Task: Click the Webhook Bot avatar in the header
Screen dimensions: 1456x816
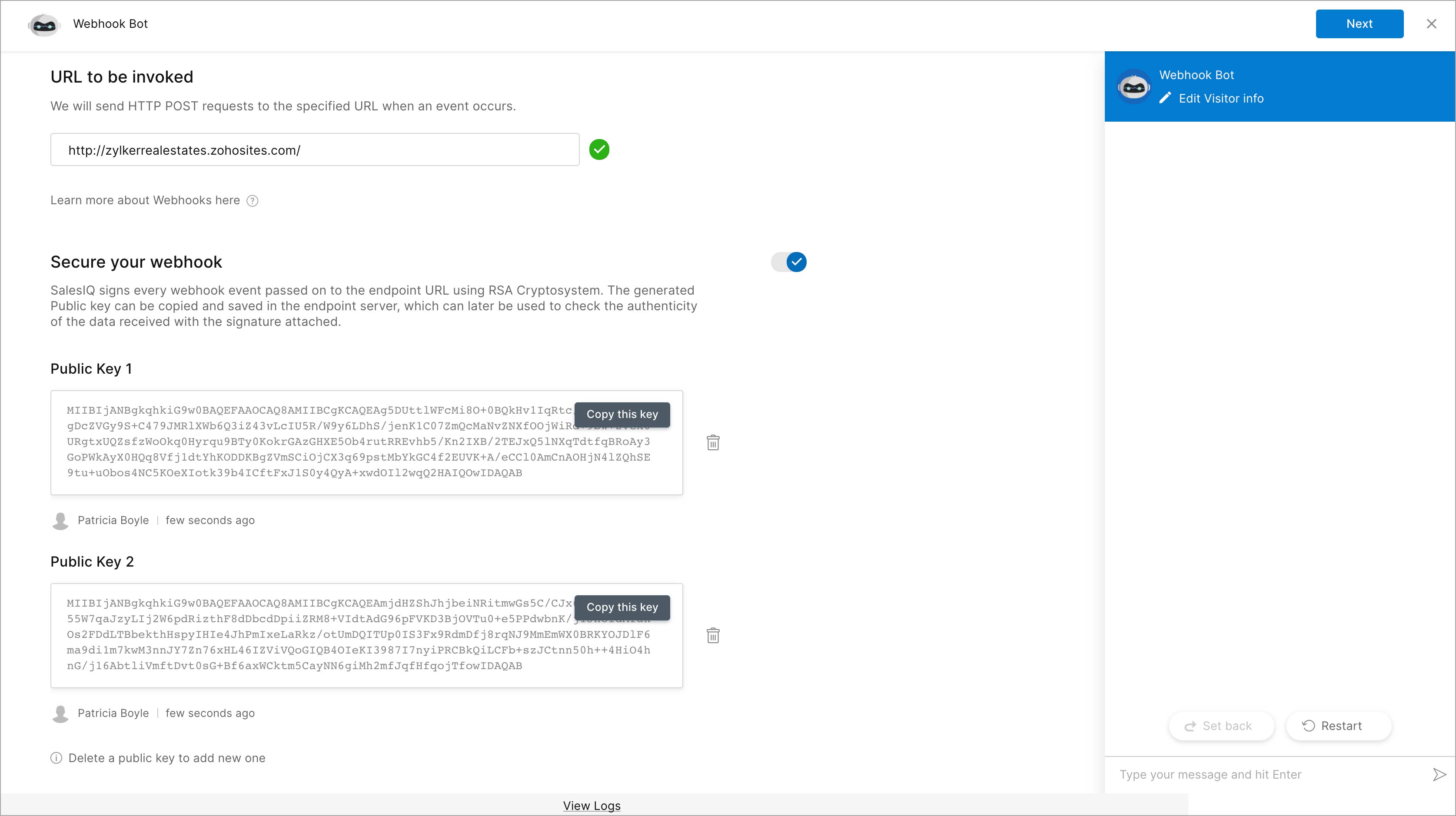Action: click(x=44, y=25)
